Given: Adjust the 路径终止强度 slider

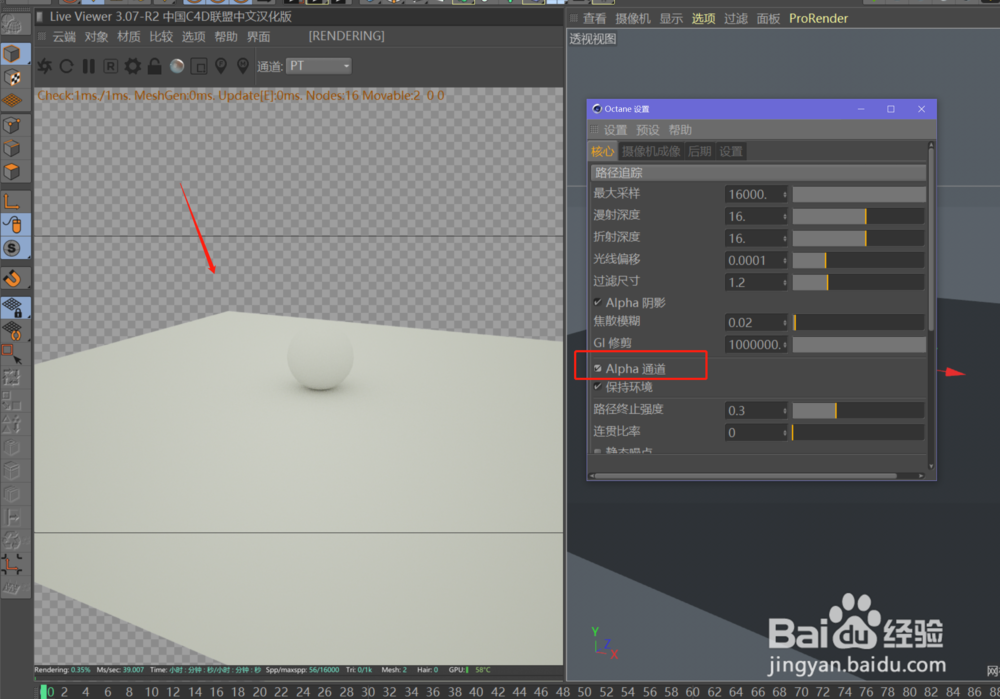Looking at the screenshot, I should point(858,411).
